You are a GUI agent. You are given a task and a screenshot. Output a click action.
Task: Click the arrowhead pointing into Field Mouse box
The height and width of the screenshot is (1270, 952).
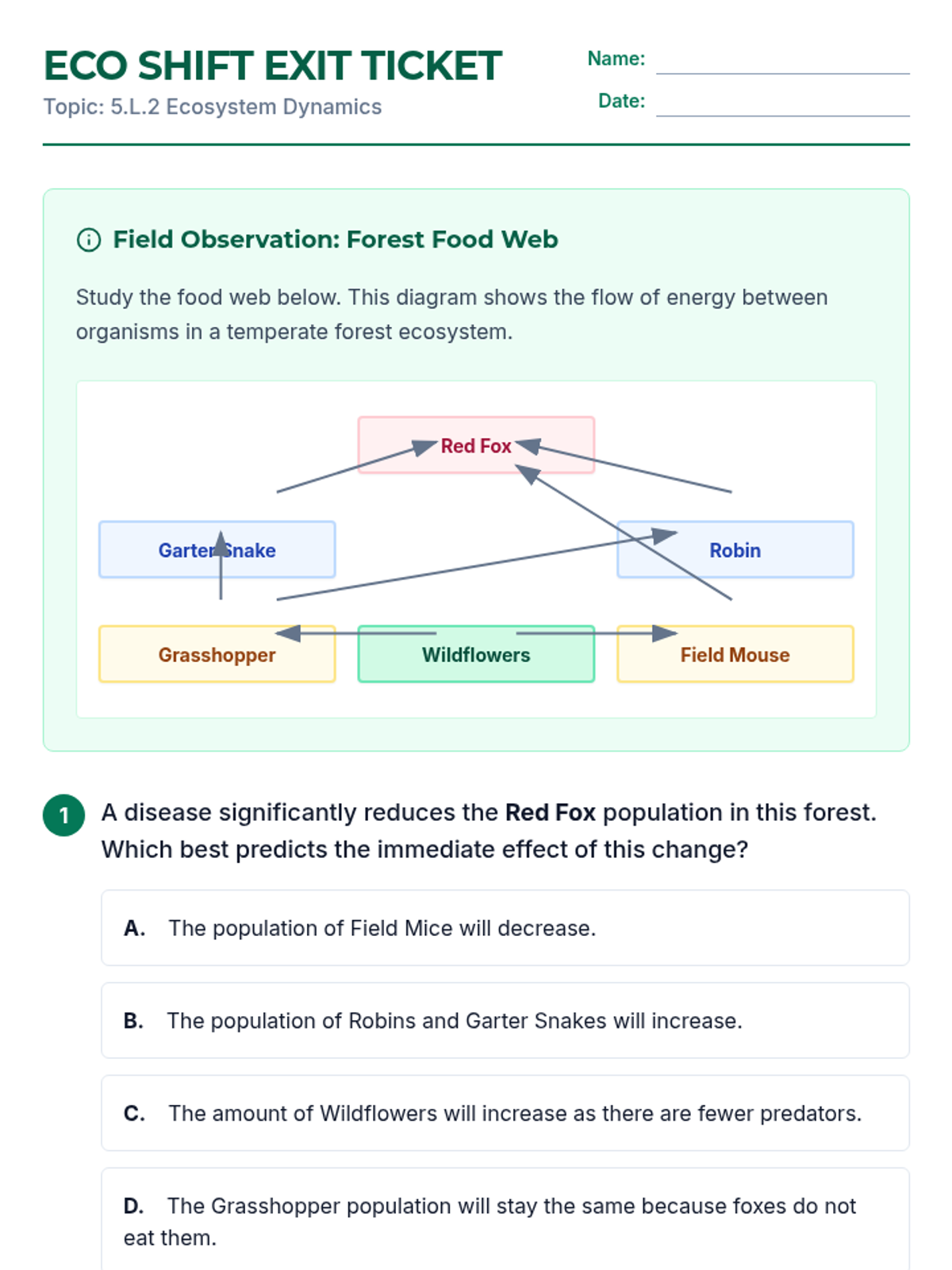664,633
